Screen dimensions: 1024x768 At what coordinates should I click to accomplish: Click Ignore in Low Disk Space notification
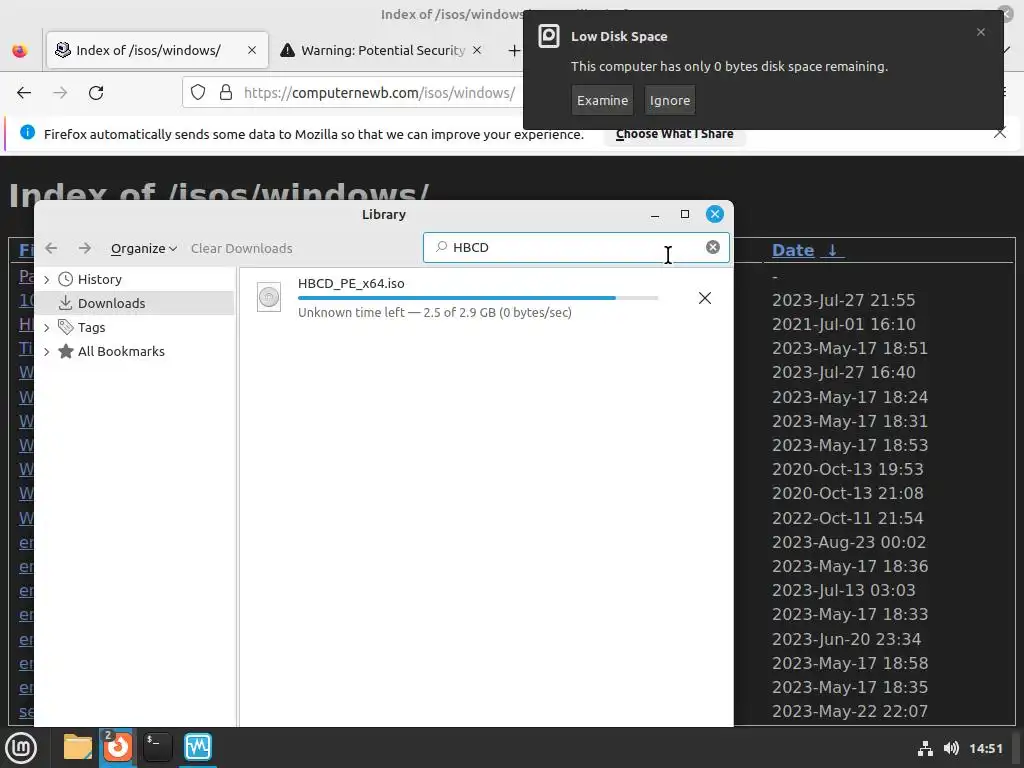[670, 101]
